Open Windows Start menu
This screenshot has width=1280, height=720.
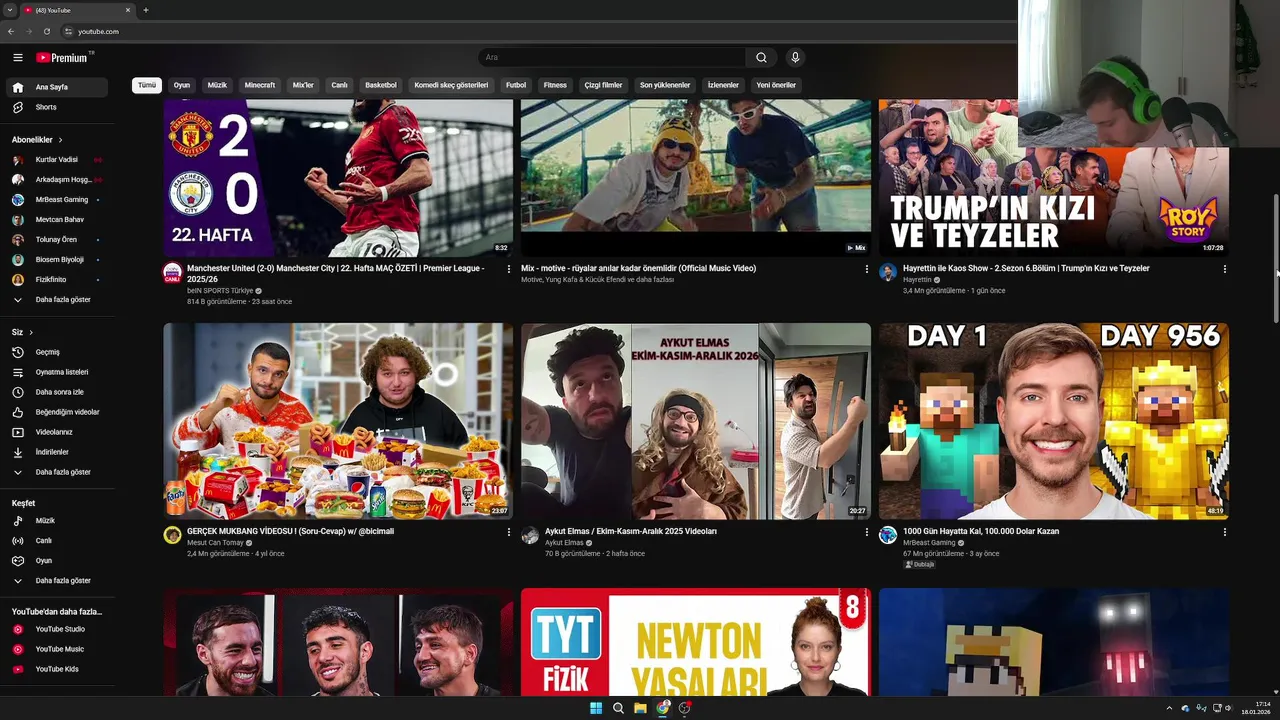coord(596,708)
